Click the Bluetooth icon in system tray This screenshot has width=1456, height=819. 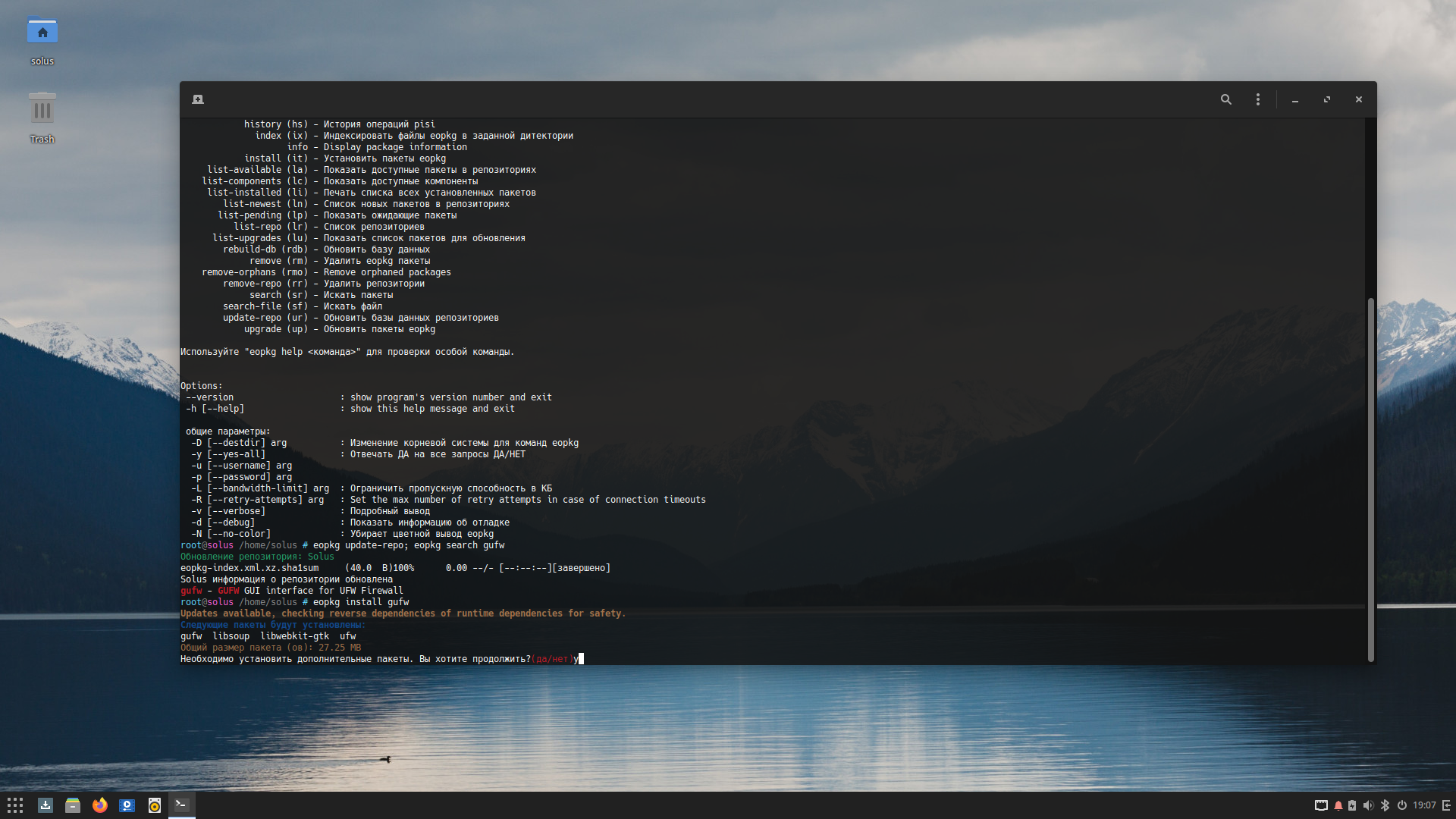click(1384, 805)
